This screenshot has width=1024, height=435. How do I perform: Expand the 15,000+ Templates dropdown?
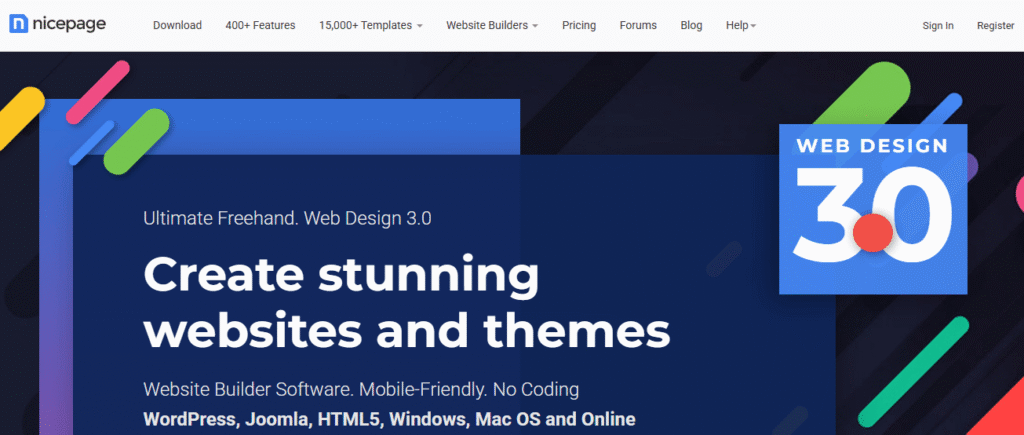pyautogui.click(x=370, y=25)
